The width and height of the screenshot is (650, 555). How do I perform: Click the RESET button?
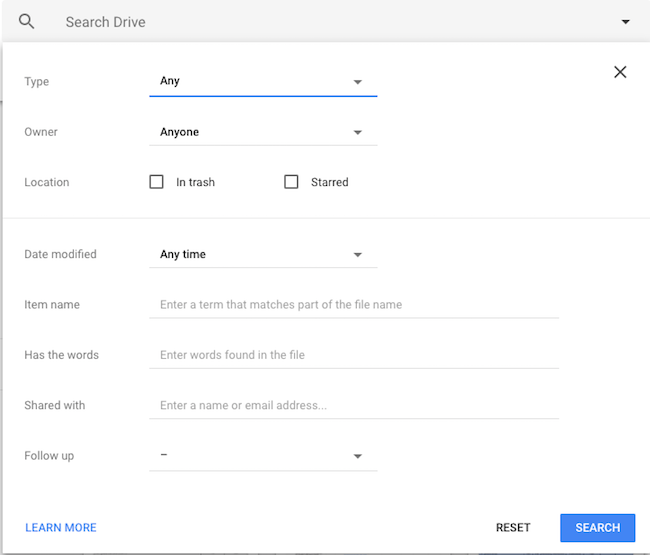pos(513,528)
